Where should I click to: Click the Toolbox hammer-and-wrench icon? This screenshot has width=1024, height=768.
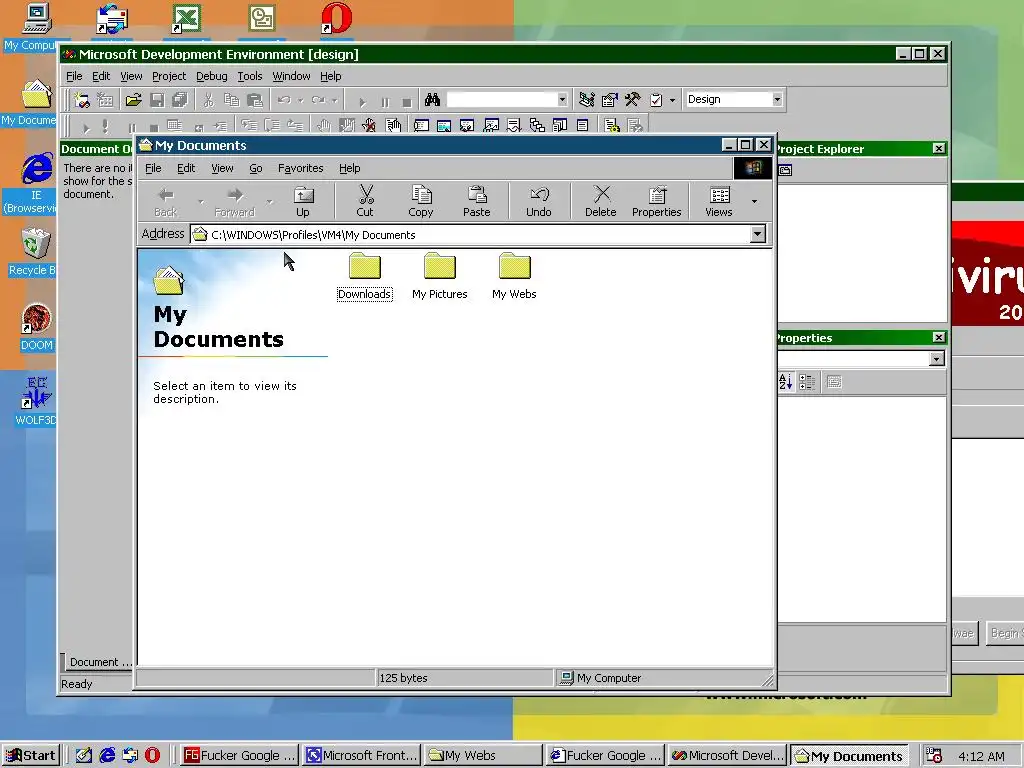click(x=632, y=100)
